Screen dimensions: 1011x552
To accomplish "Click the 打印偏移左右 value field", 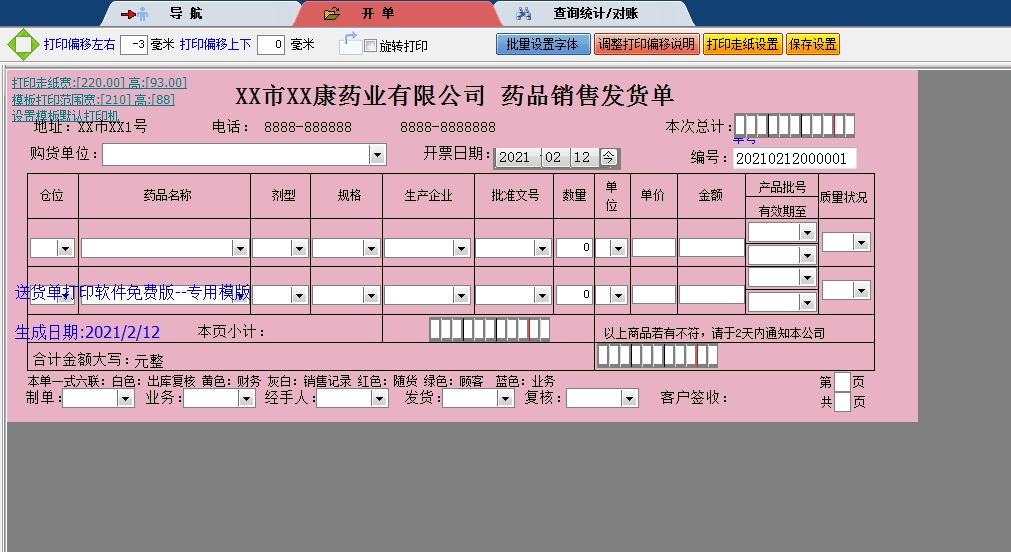I will click(x=134, y=45).
